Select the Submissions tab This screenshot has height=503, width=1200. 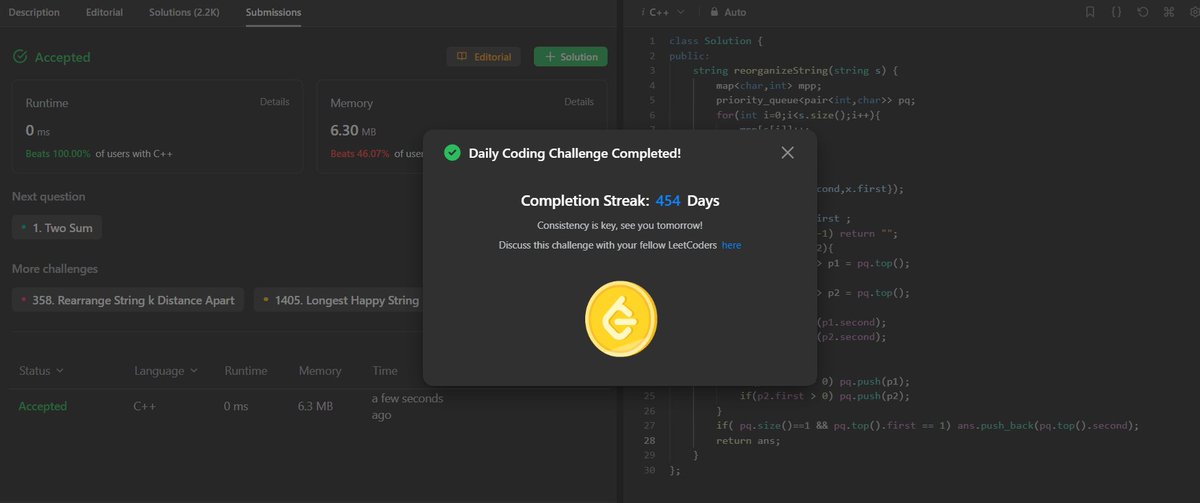(274, 12)
